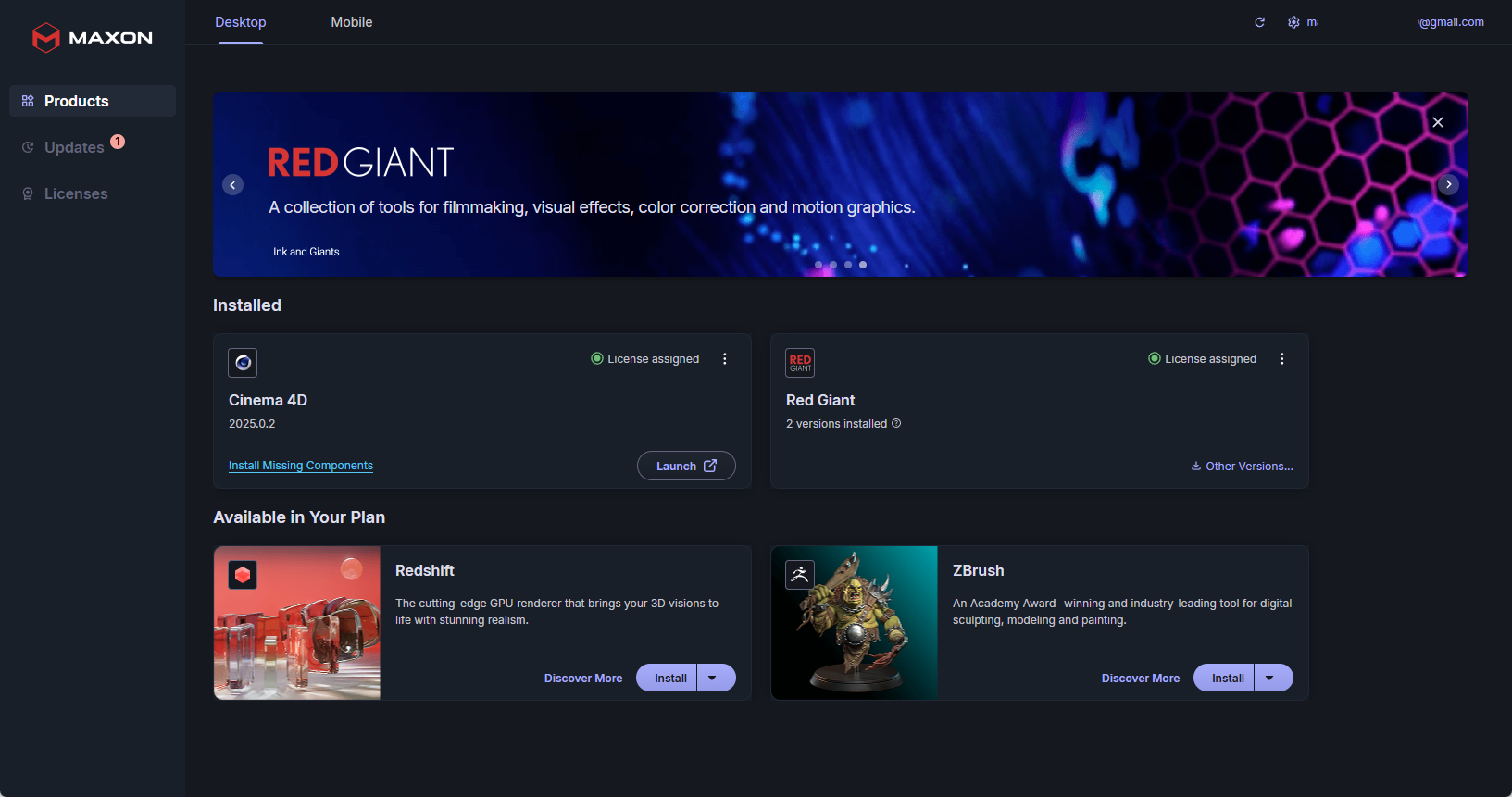Go to previous banner slide arrow
Image resolution: width=1512 pixels, height=797 pixels.
point(233,185)
